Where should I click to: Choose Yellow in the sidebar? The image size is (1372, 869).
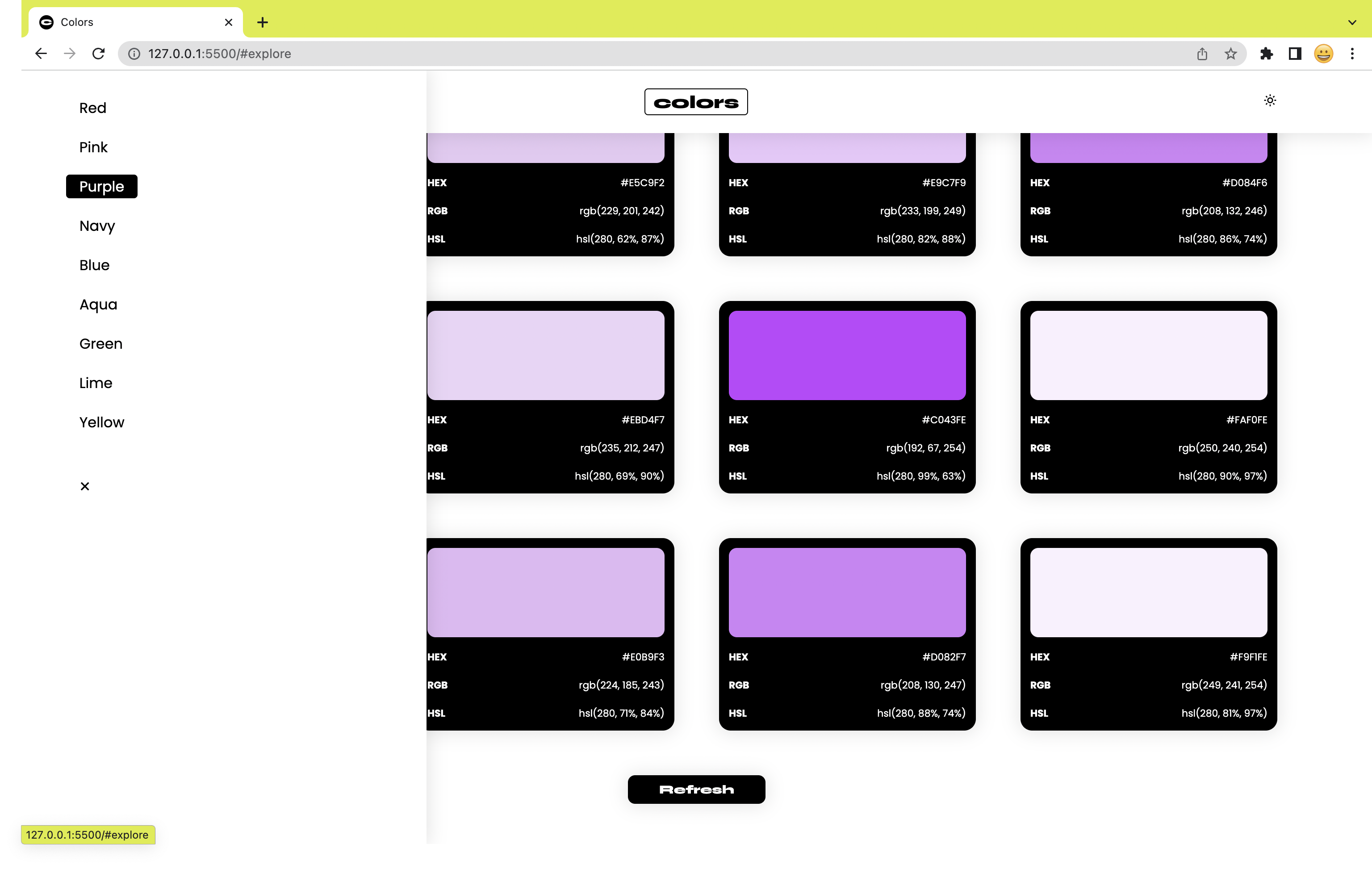(x=101, y=422)
